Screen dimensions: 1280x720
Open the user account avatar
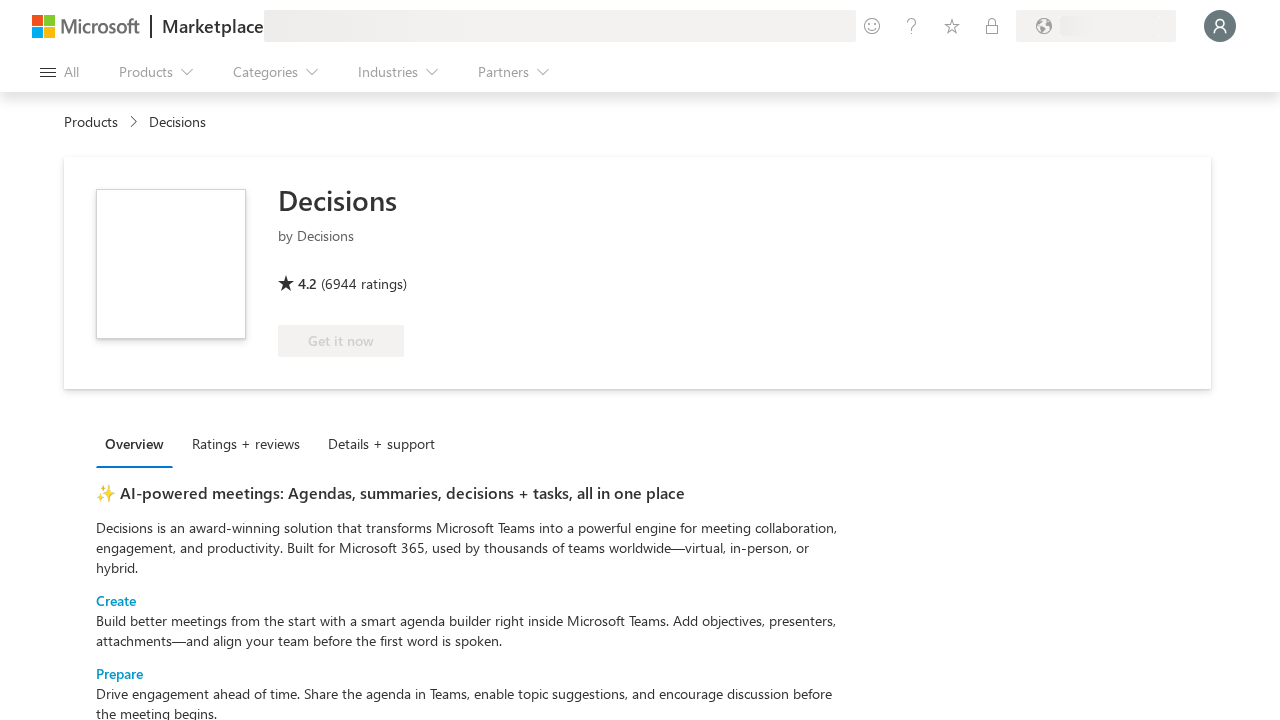click(x=1220, y=26)
